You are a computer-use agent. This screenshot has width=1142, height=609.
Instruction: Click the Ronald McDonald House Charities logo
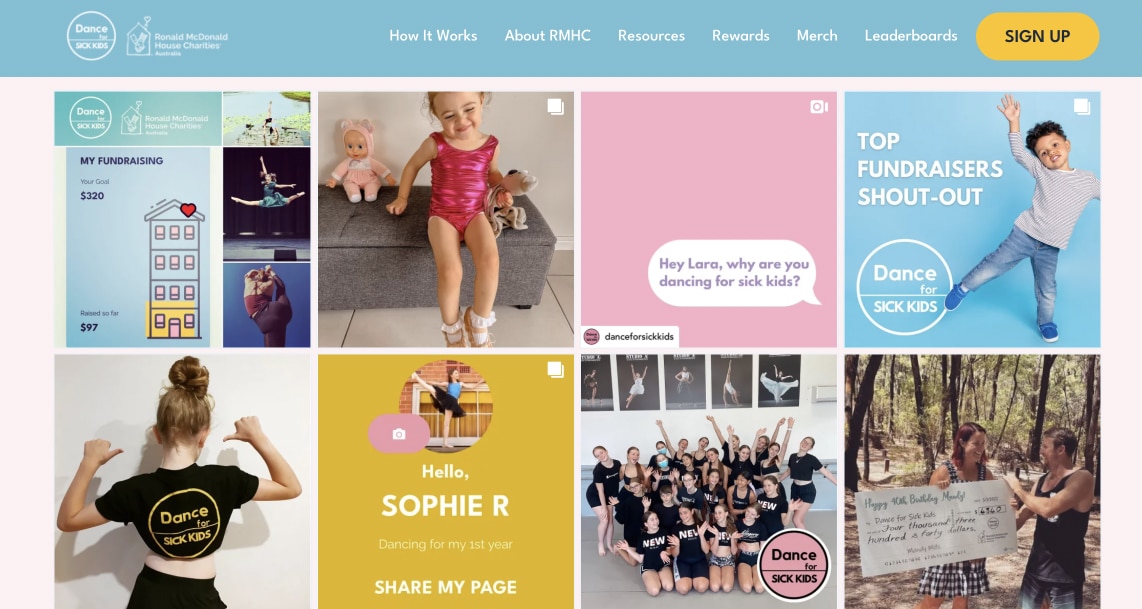(x=177, y=36)
